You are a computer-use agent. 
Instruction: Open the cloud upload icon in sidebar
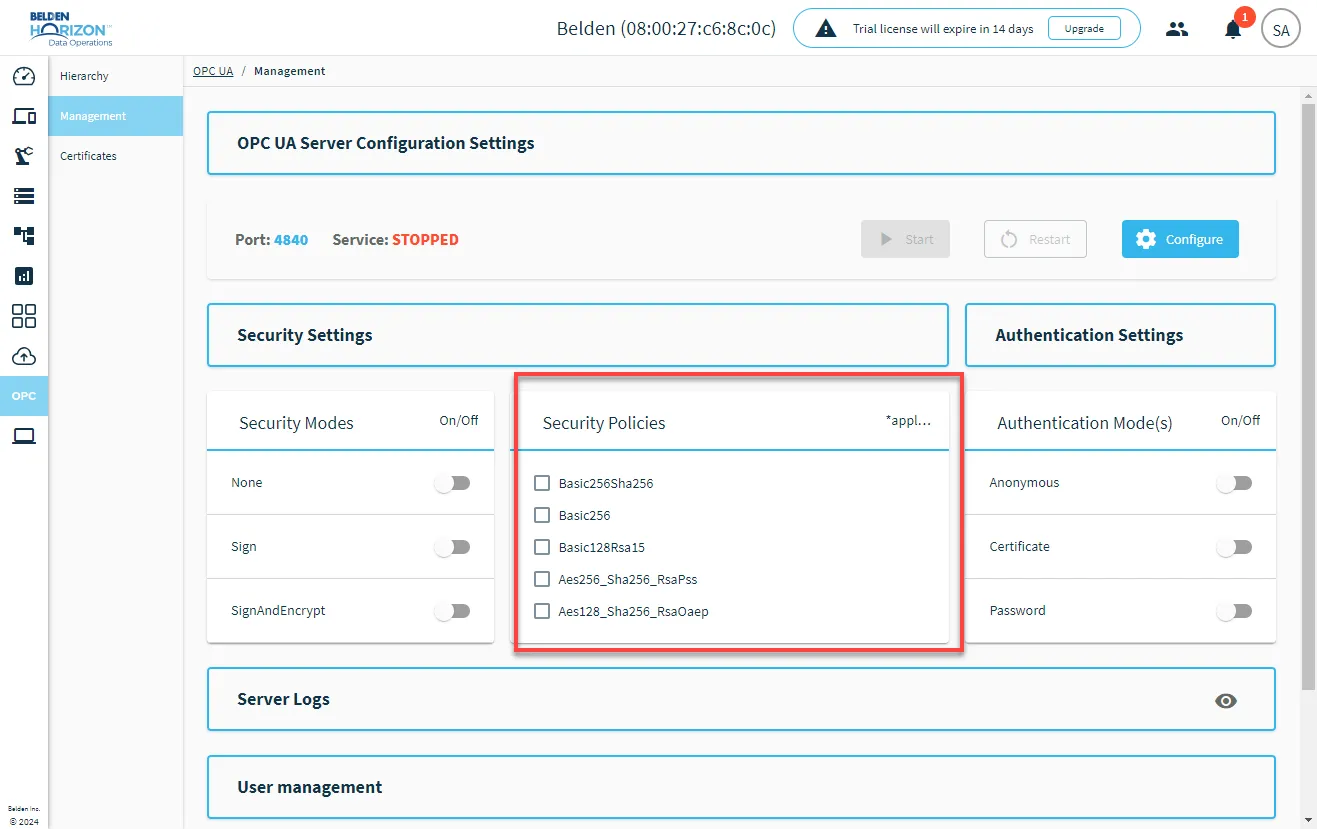(24, 356)
